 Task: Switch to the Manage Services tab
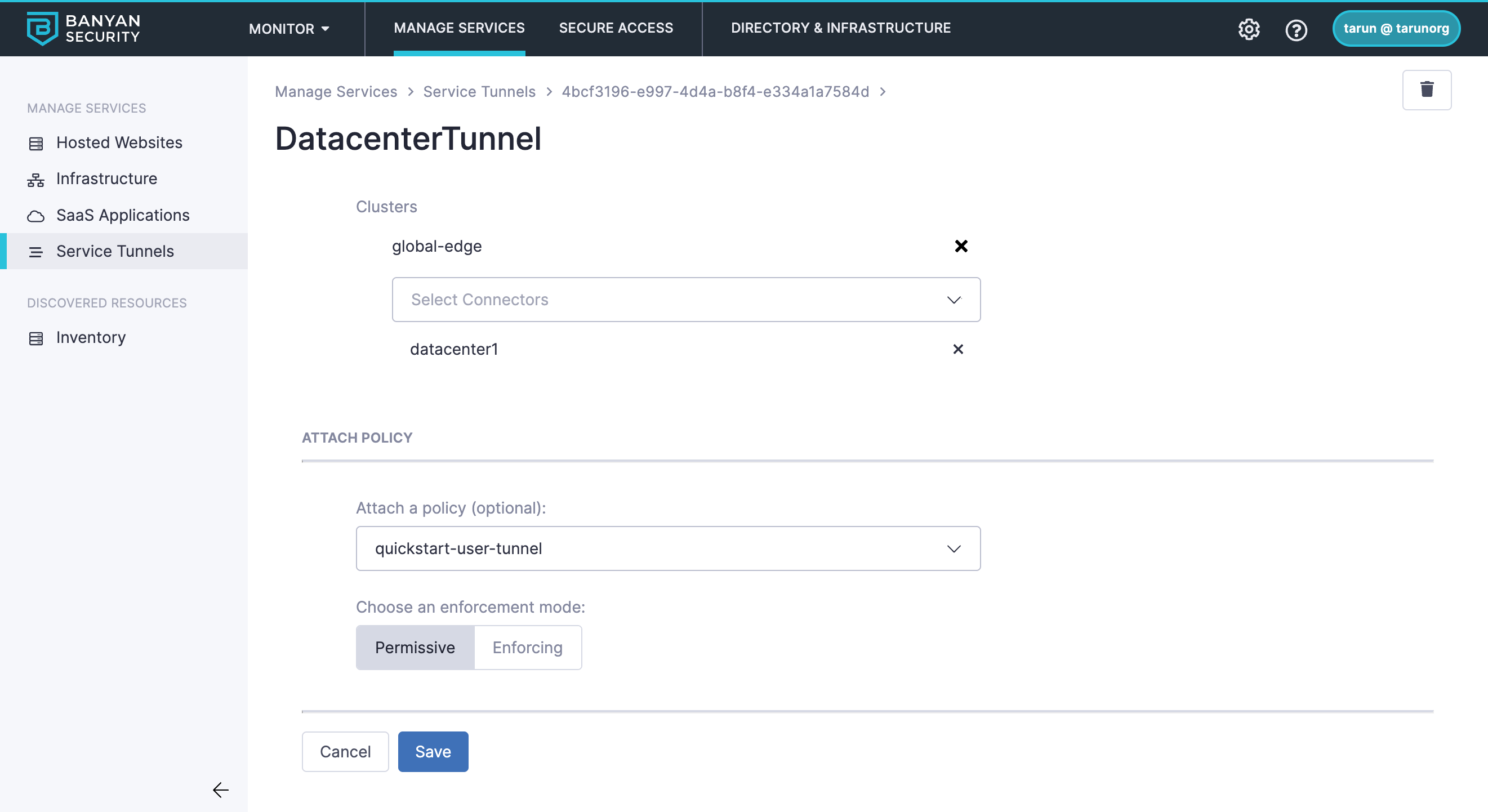459,28
